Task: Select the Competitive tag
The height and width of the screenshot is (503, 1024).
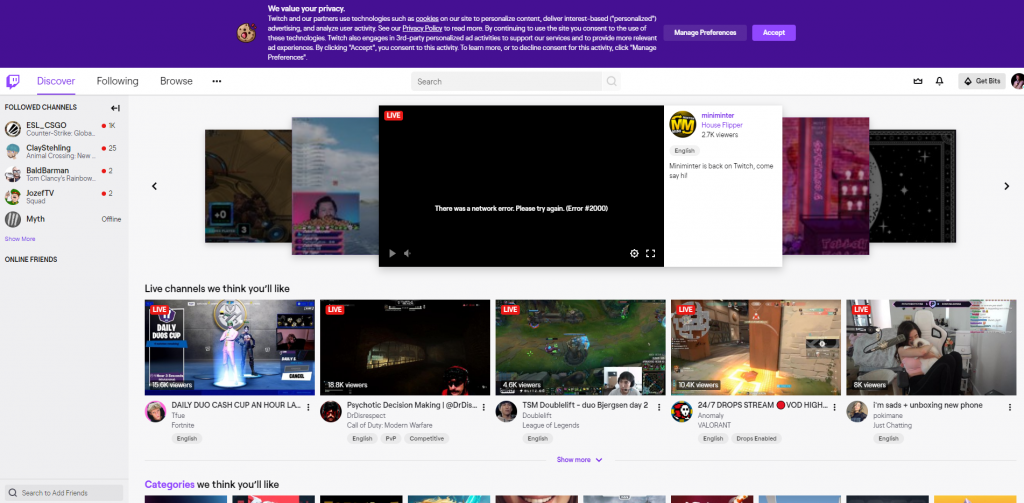Action: 427,439
